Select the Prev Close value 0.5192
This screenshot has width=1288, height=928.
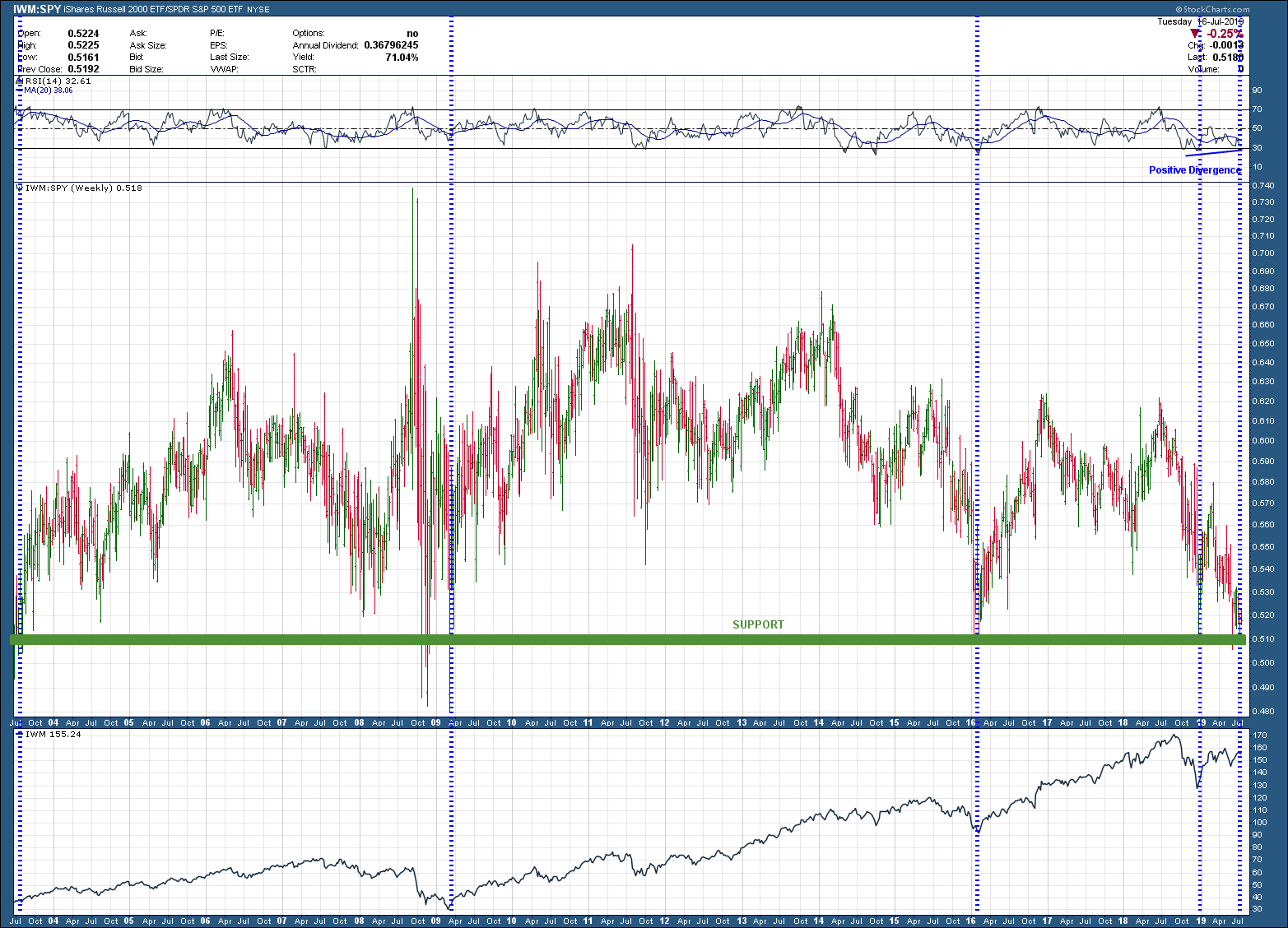83,69
